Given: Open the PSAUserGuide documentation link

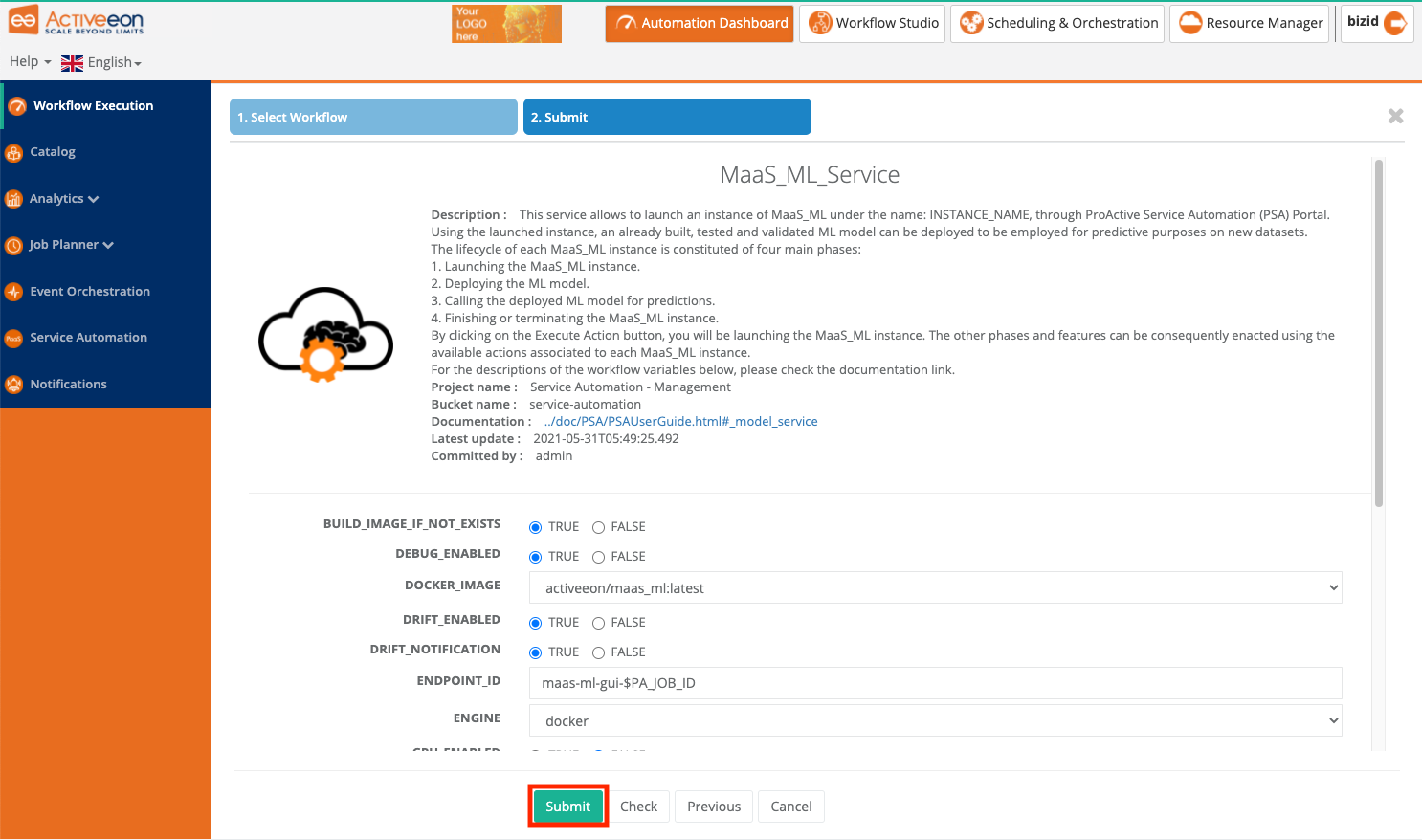Looking at the screenshot, I should pyautogui.click(x=680, y=421).
